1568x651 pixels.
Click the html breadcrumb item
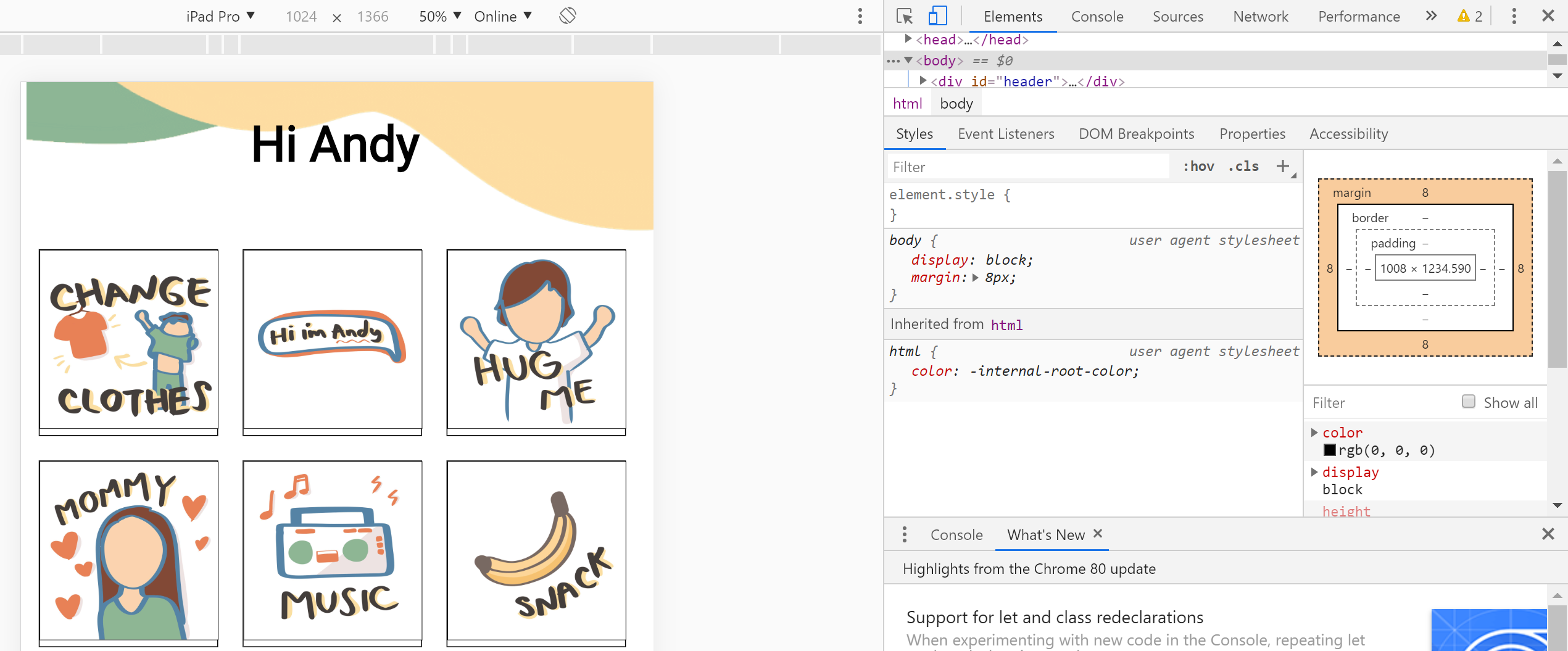point(908,103)
